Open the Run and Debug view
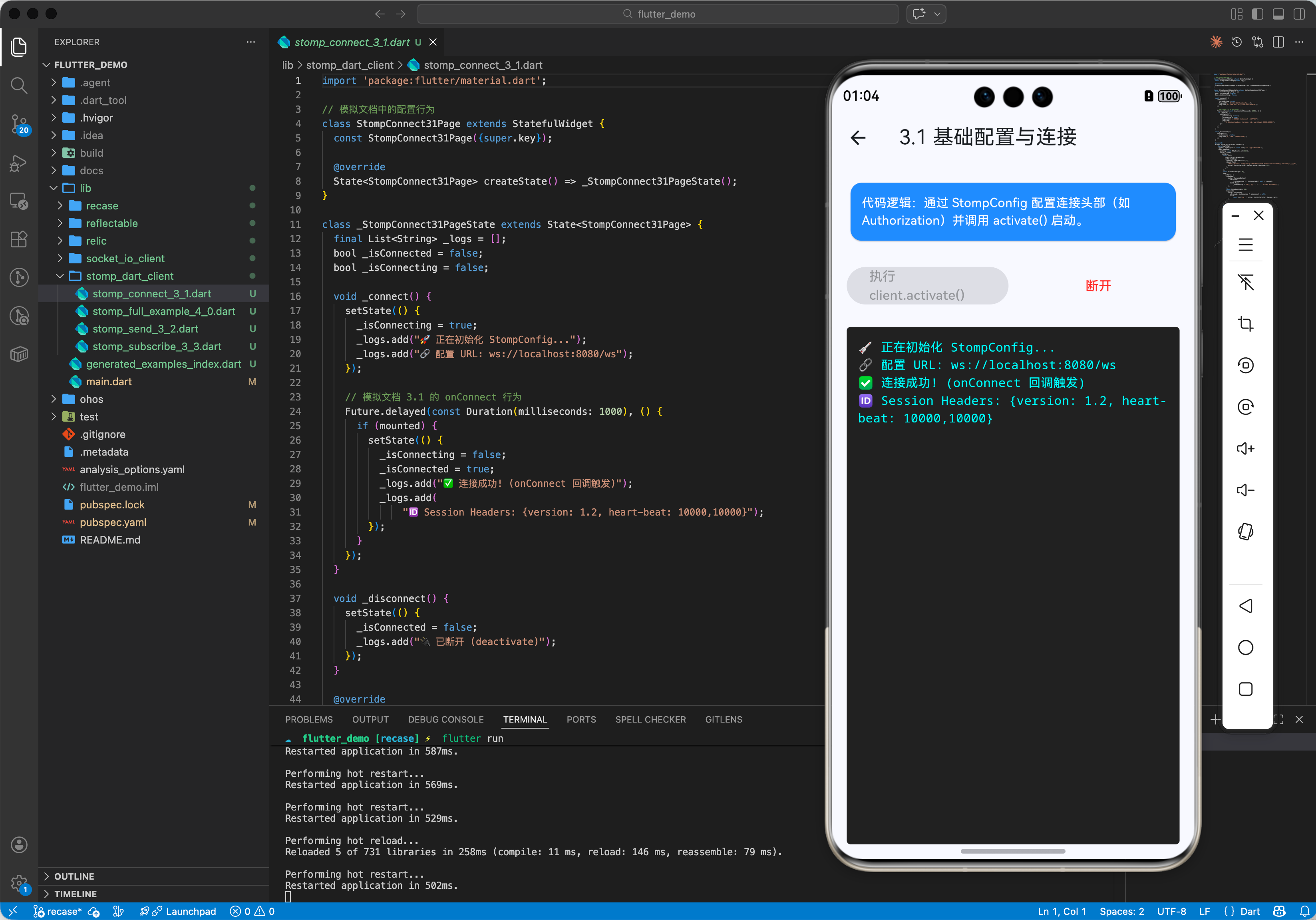The width and height of the screenshot is (1316, 920). click(19, 163)
